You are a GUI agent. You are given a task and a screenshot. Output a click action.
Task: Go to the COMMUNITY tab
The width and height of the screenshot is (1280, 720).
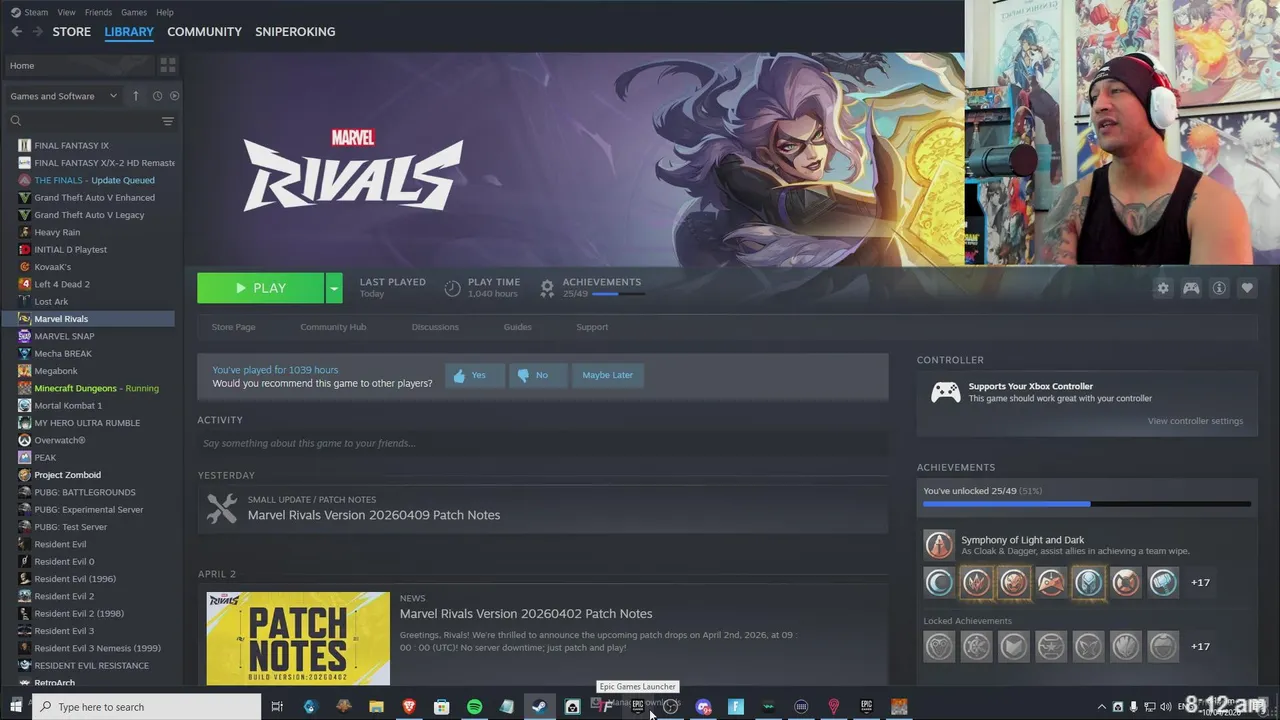click(204, 32)
